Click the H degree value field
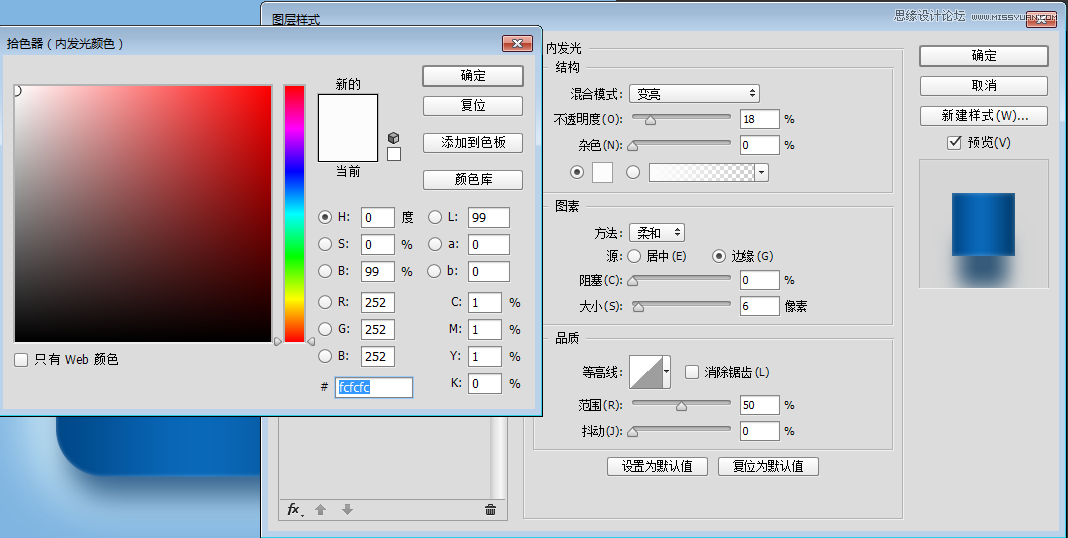Screen dimensions: 1068x538 click(x=378, y=218)
